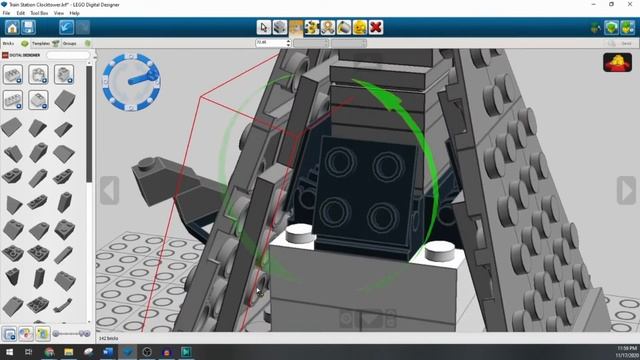
Task: Select the Flex tool
Action: pos(328,27)
